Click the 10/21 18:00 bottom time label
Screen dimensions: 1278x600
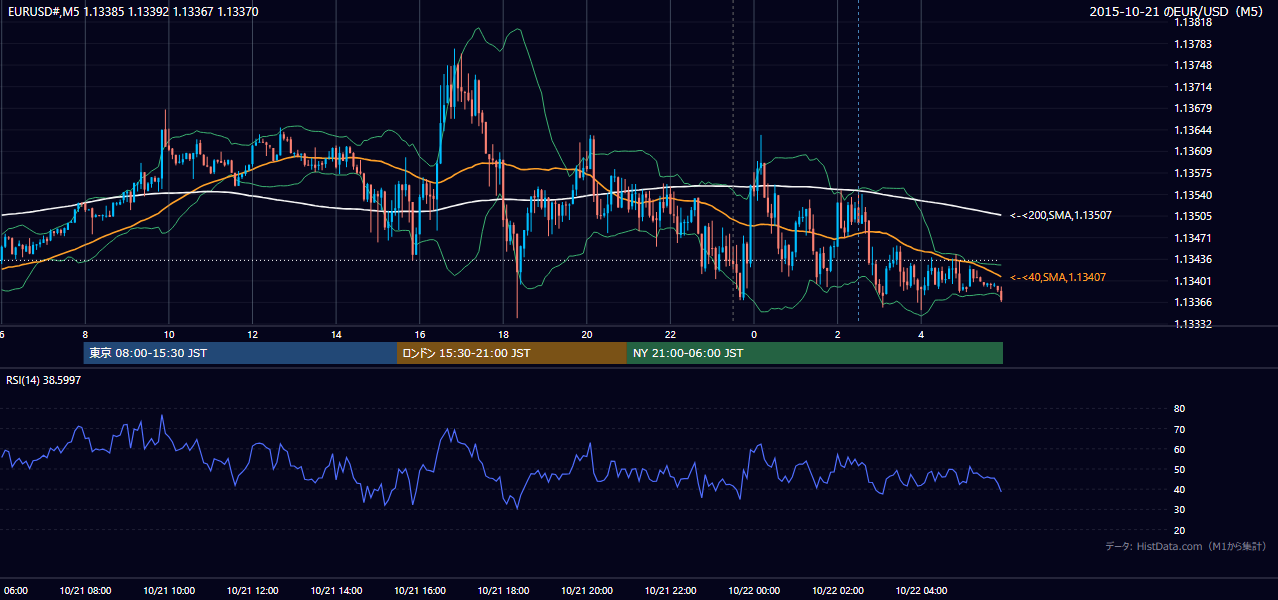(503, 590)
